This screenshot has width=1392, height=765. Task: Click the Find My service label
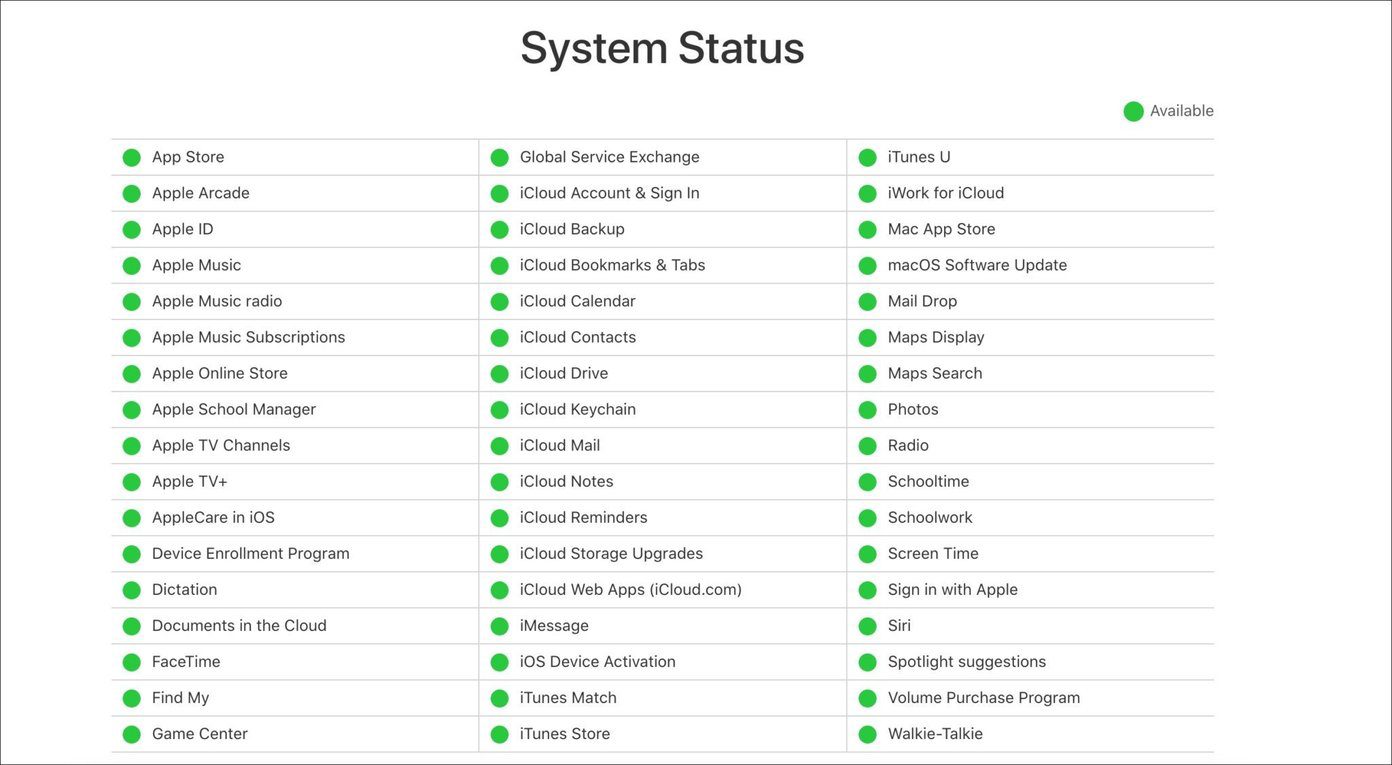pos(181,697)
